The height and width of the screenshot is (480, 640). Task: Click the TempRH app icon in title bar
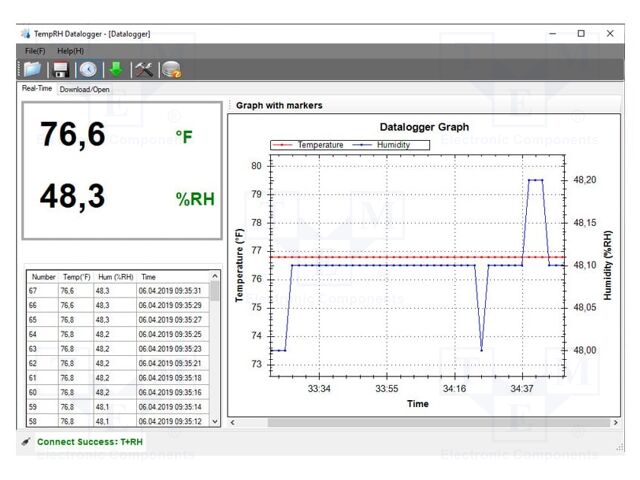pos(26,33)
